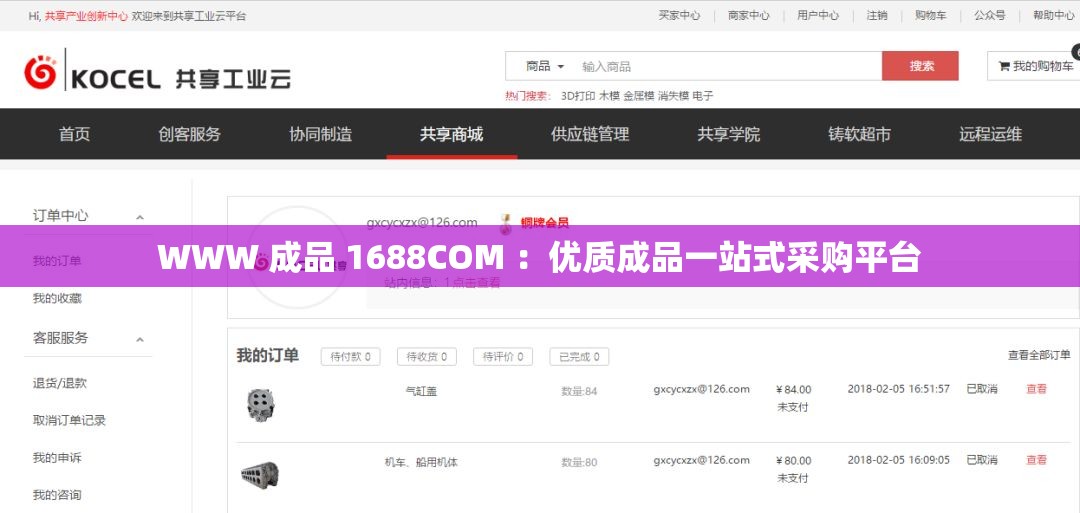
Task: Select hot search term 木模
Action: [609, 96]
